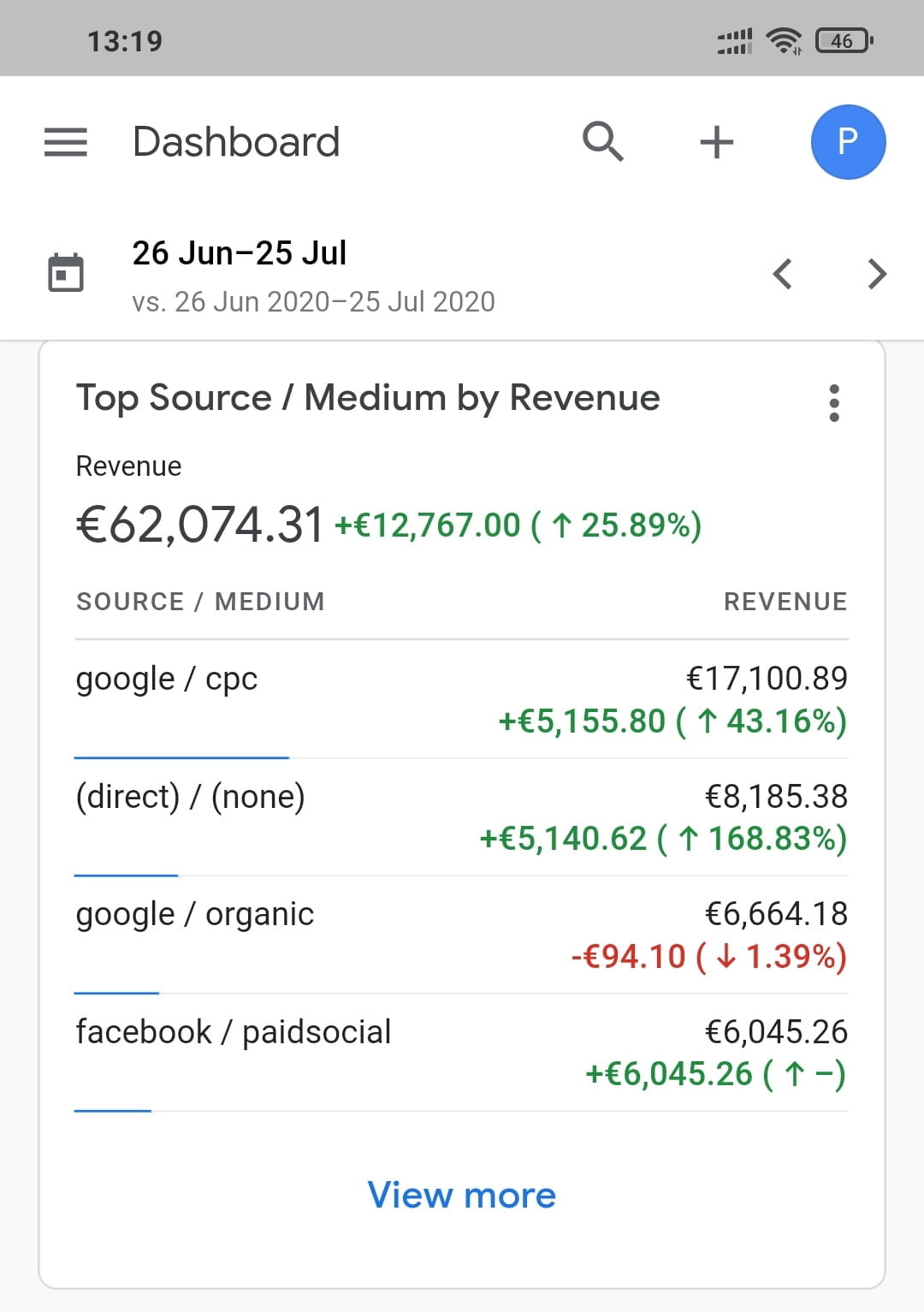
Task: Tap the calendar date picker icon
Action: click(66, 273)
